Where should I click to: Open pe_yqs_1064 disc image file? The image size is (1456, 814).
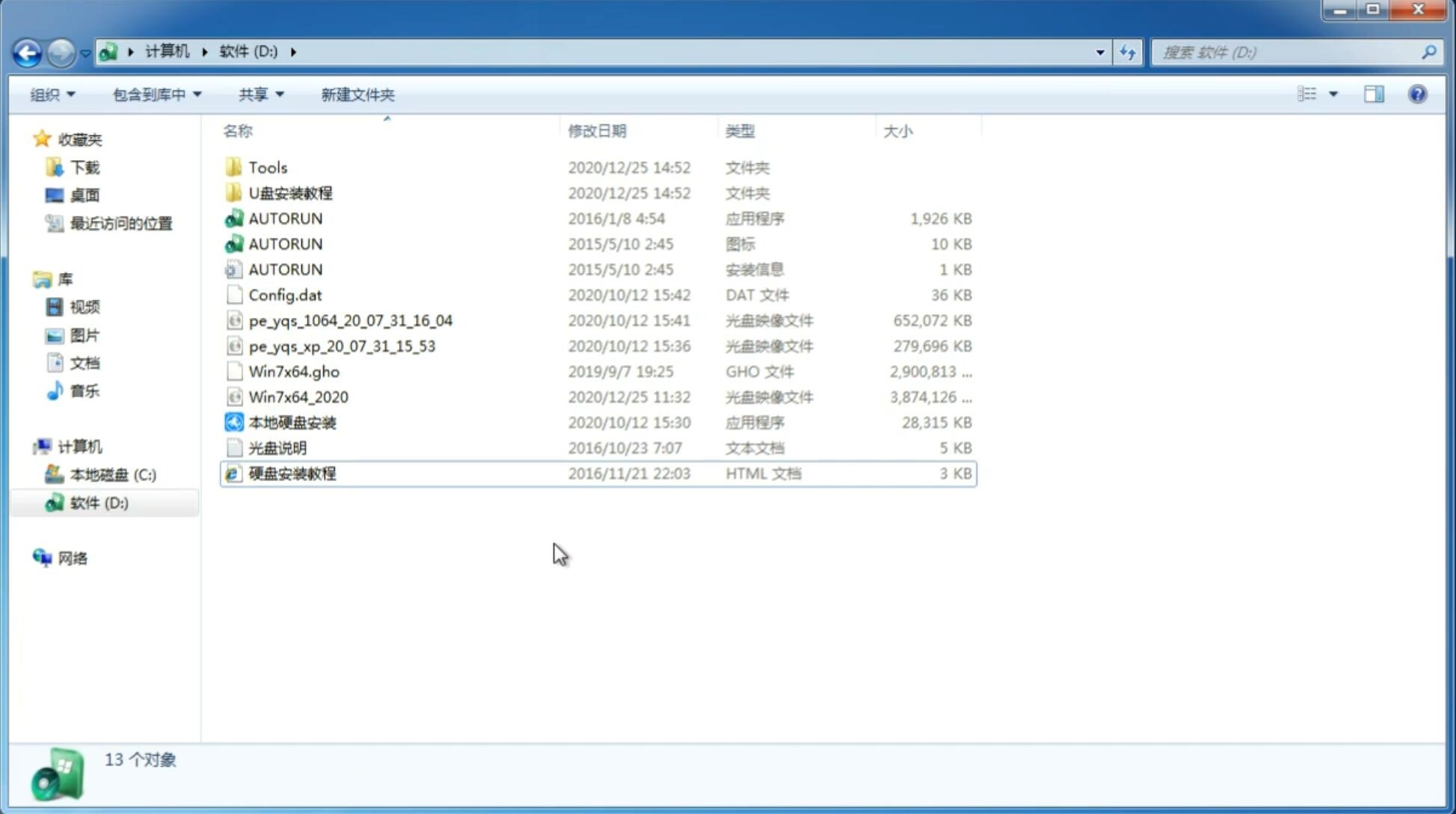coord(350,320)
